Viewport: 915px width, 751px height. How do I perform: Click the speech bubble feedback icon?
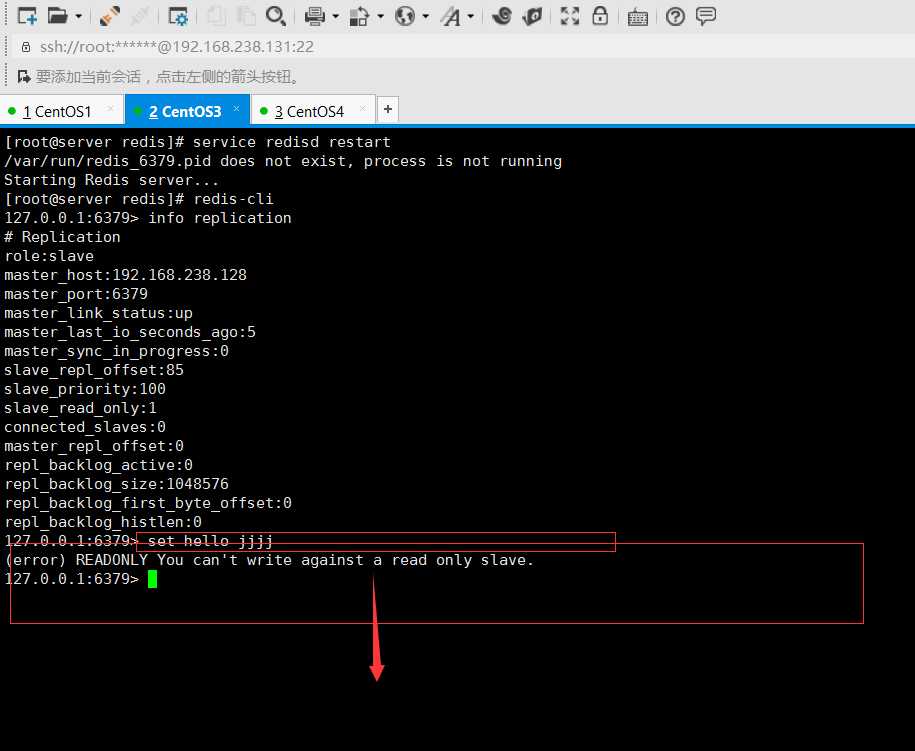click(x=706, y=16)
